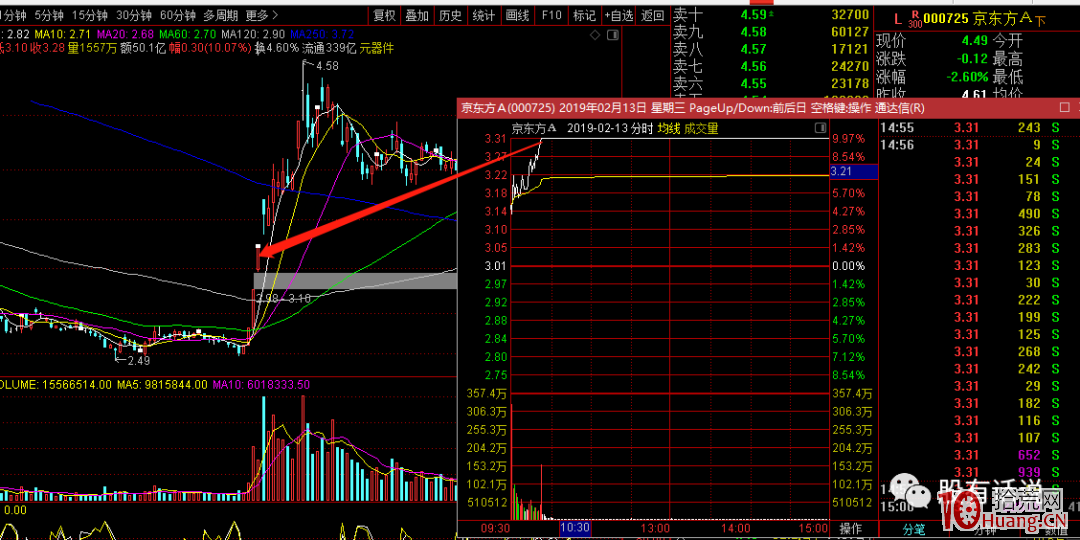
Task: Maximize the 京东方A 分时 popup window
Action: (1065, 107)
